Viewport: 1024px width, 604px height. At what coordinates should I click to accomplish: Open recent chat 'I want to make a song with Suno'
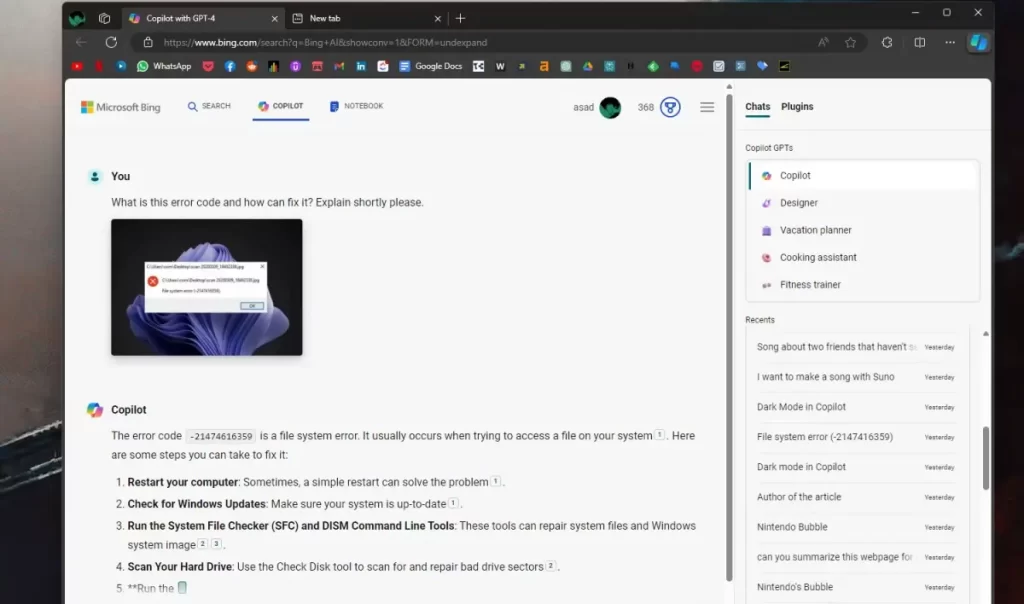coord(856,377)
